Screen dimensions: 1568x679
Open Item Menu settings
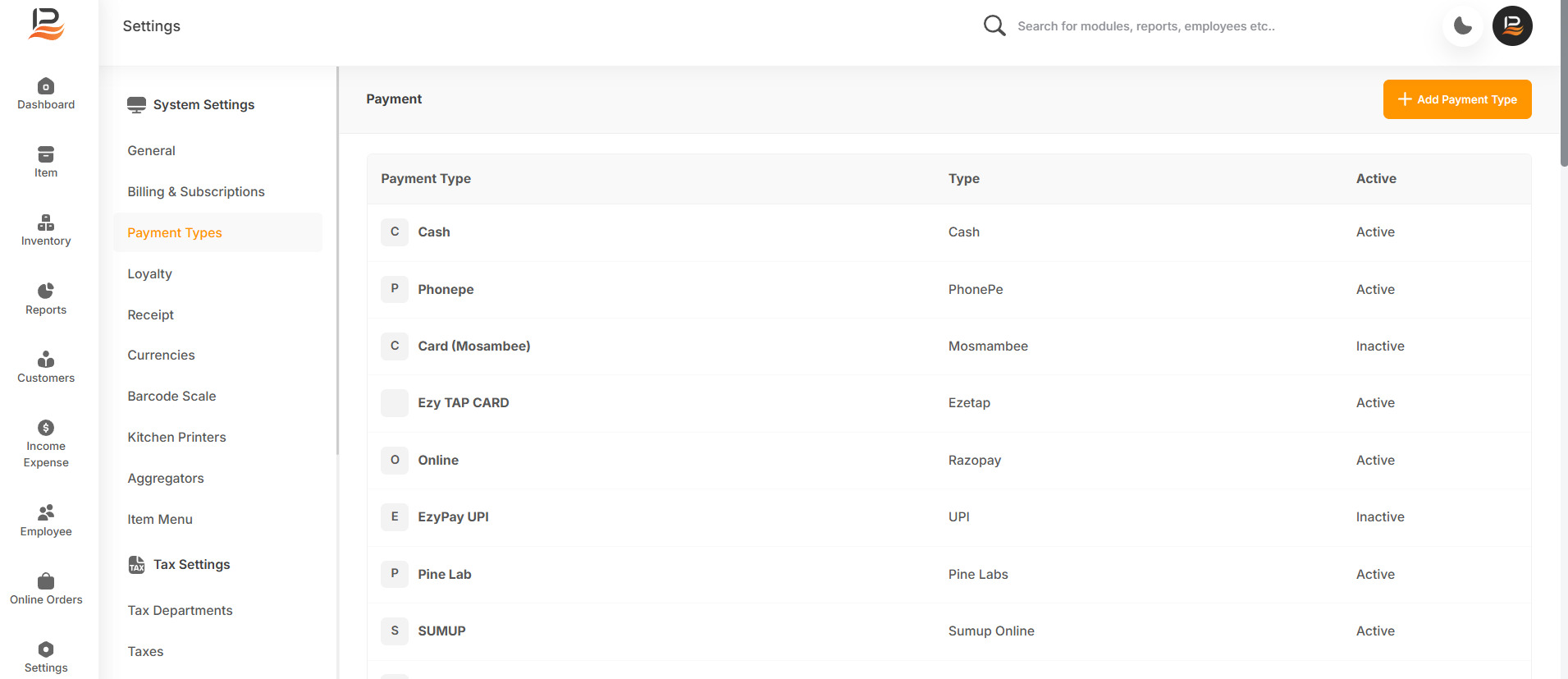160,520
